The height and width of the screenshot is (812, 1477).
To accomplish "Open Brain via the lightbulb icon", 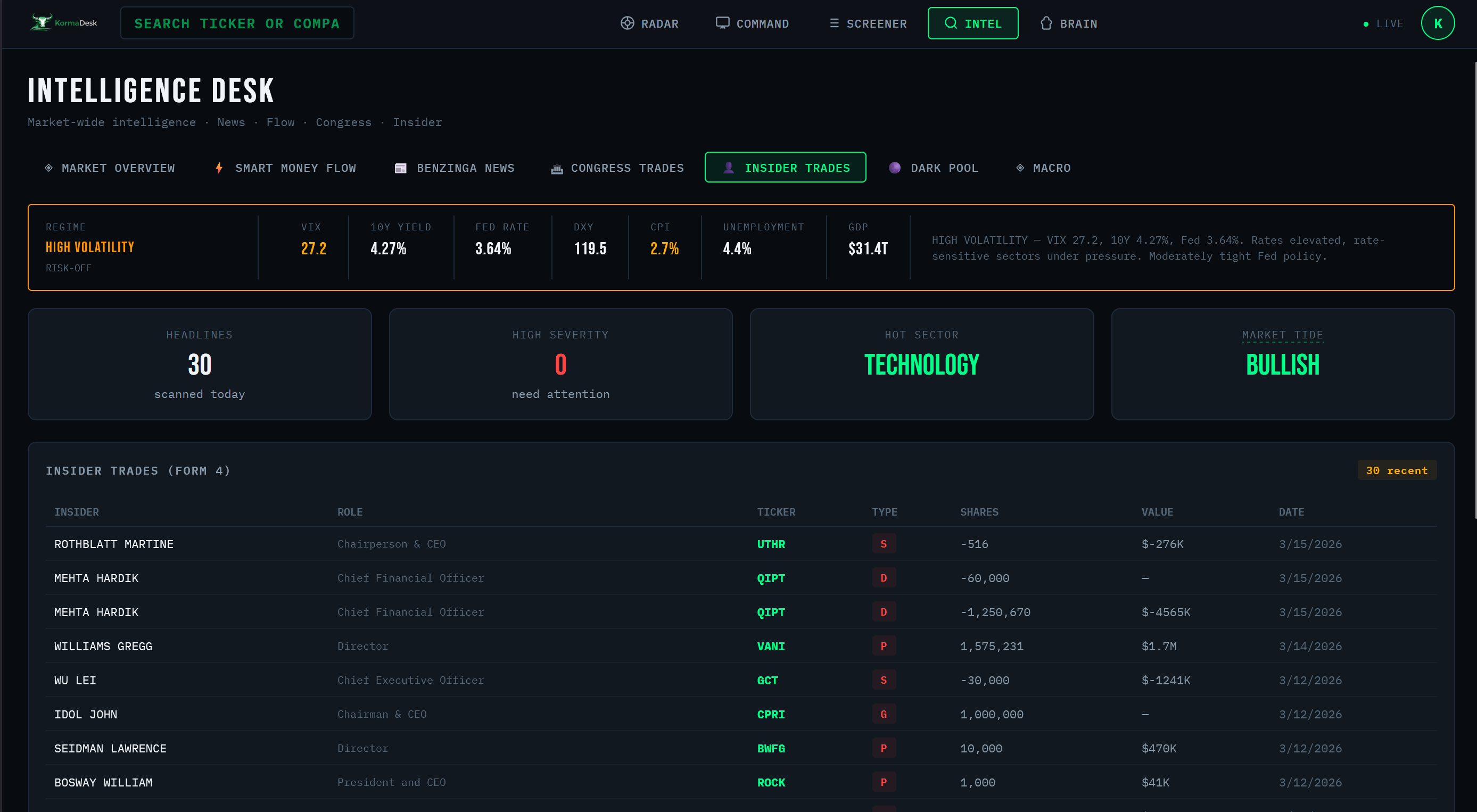I will click(1046, 23).
